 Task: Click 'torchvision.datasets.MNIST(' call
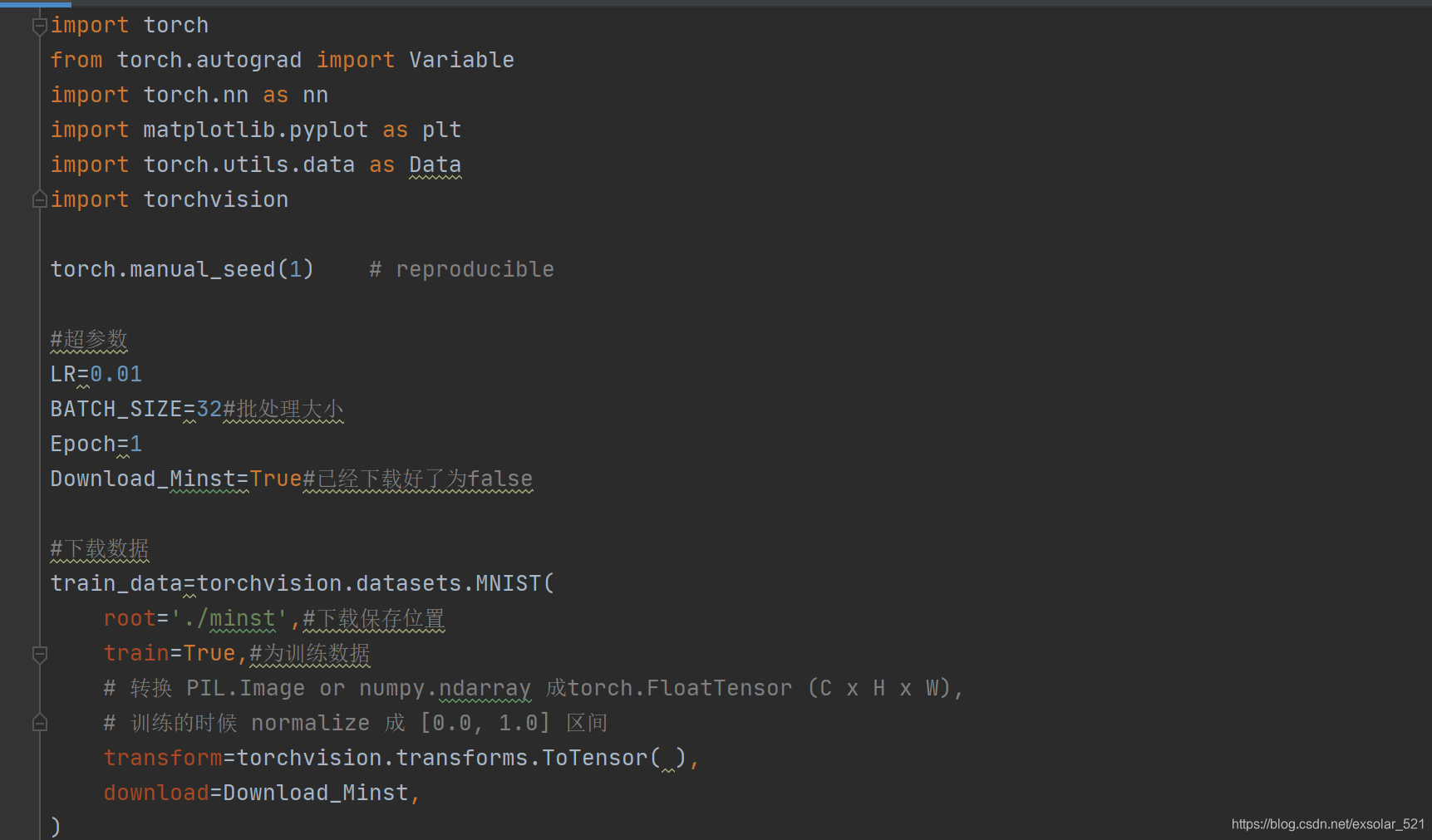375,584
